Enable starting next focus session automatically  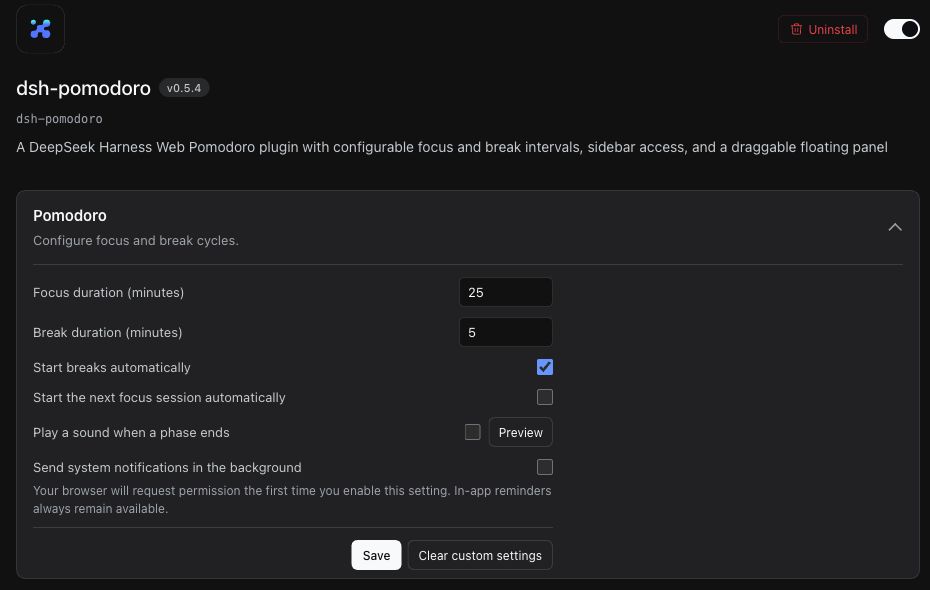coord(544,397)
